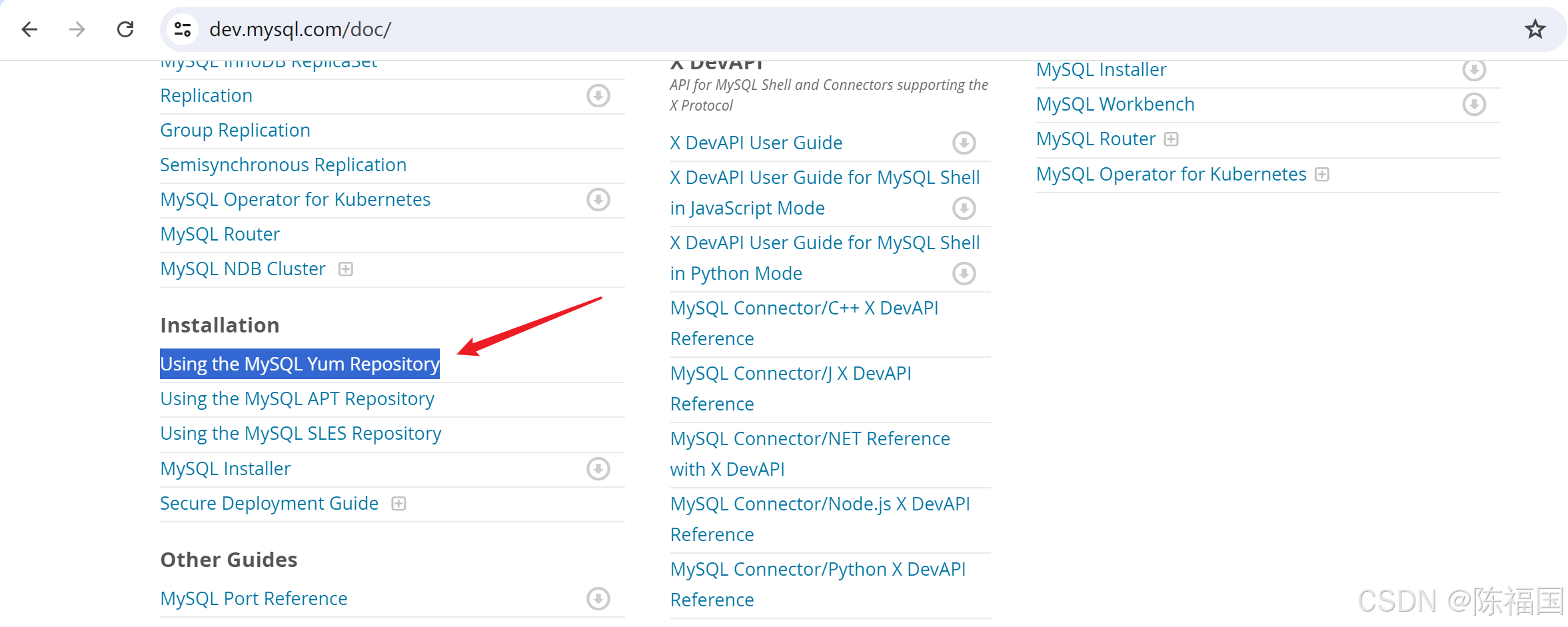
Task: Download the MySQL Port Reference
Action: [x=598, y=598]
